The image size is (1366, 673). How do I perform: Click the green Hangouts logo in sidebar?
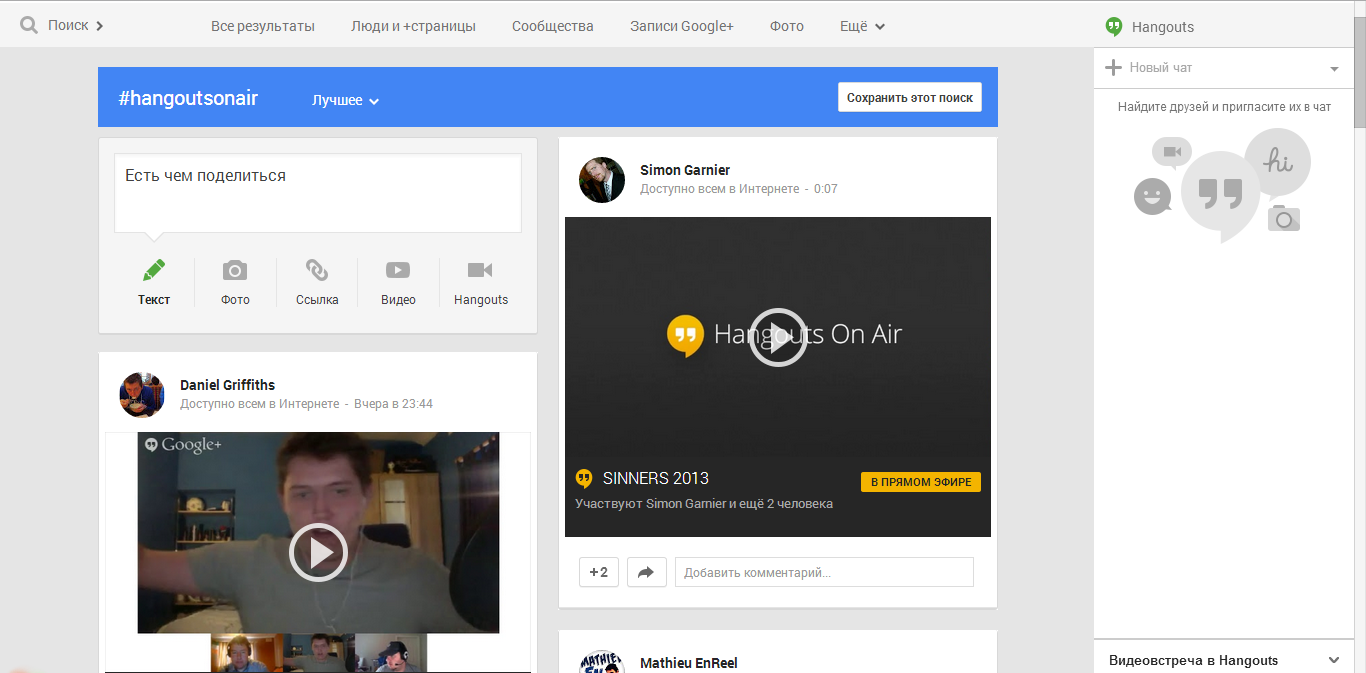[1114, 27]
